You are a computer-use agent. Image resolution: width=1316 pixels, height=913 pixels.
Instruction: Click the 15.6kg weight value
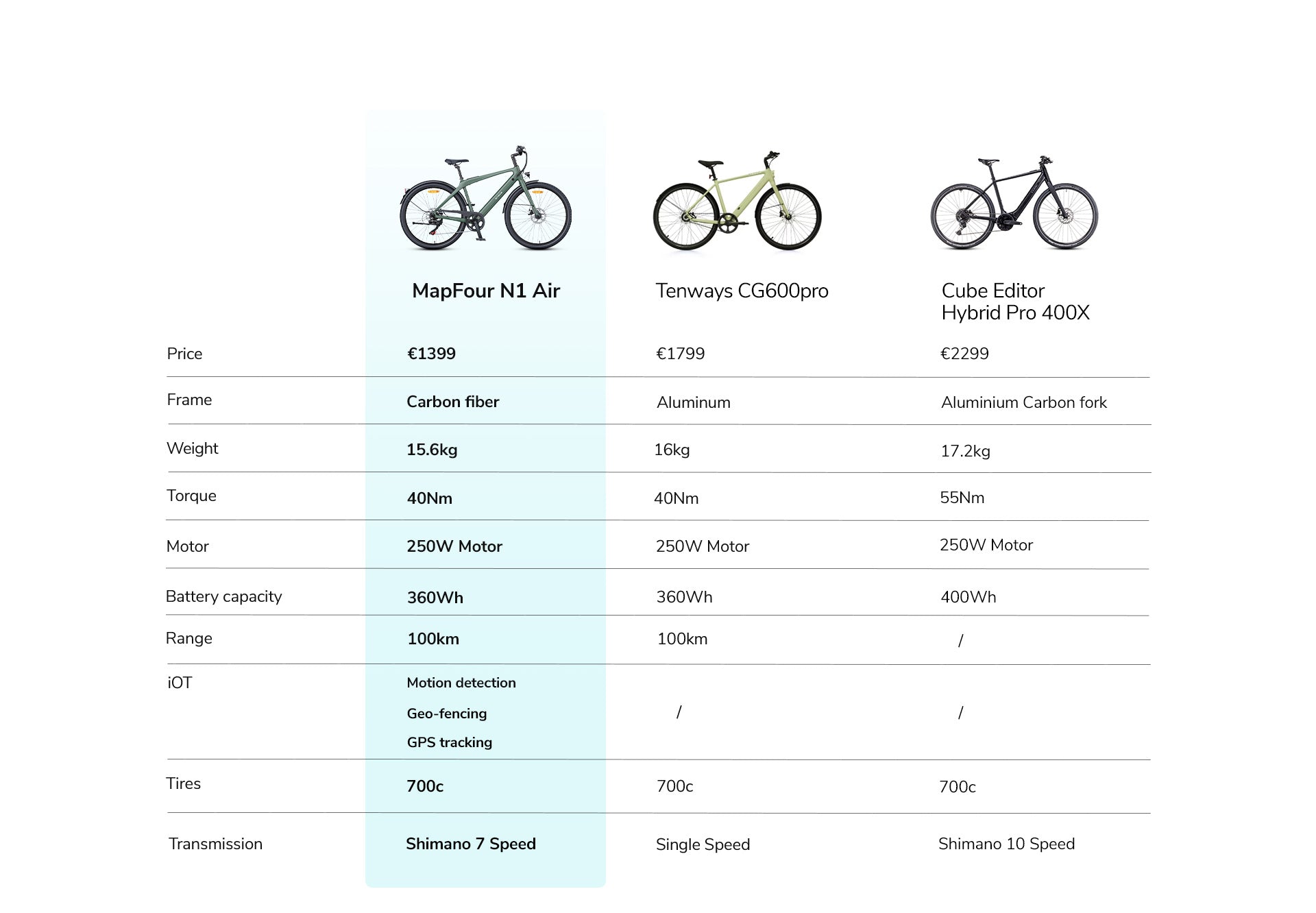tap(432, 450)
